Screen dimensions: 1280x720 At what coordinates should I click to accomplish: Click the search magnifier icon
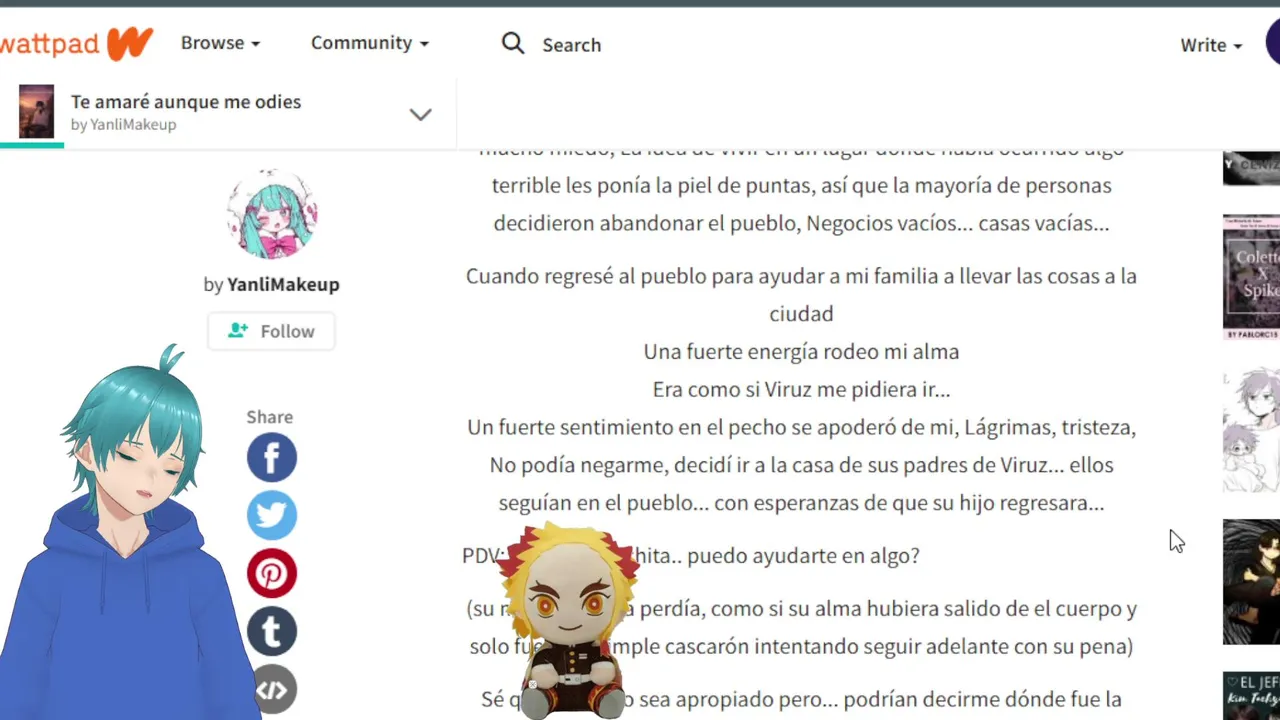(513, 43)
